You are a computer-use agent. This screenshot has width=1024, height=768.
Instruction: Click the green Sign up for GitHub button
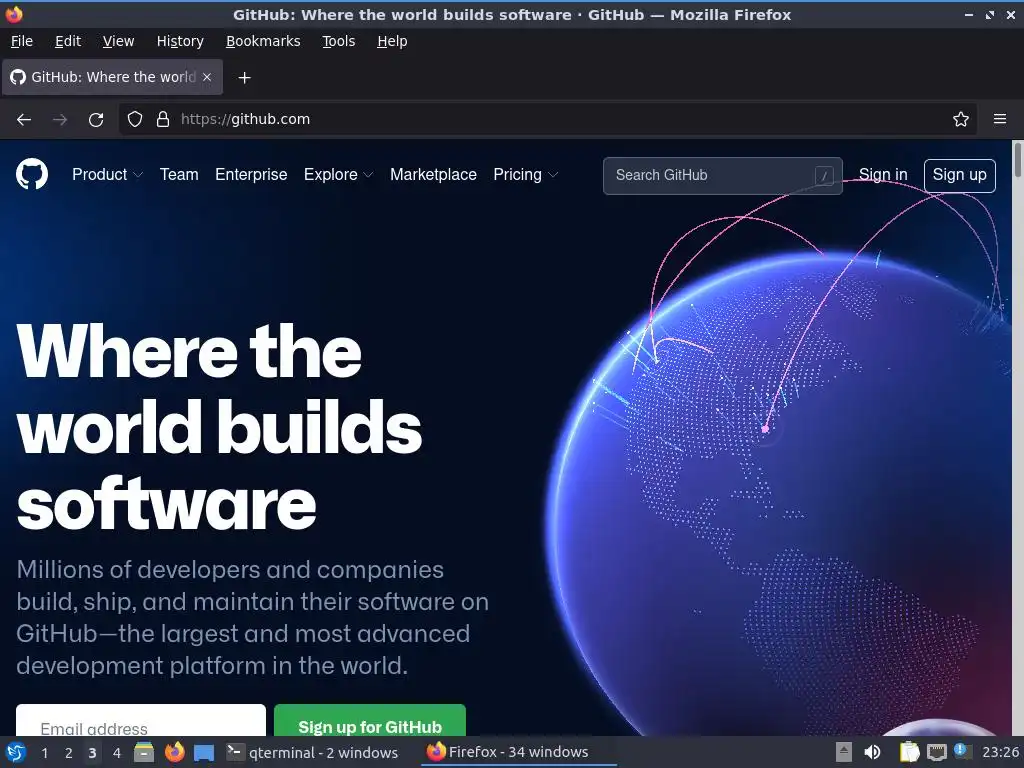pos(370,721)
